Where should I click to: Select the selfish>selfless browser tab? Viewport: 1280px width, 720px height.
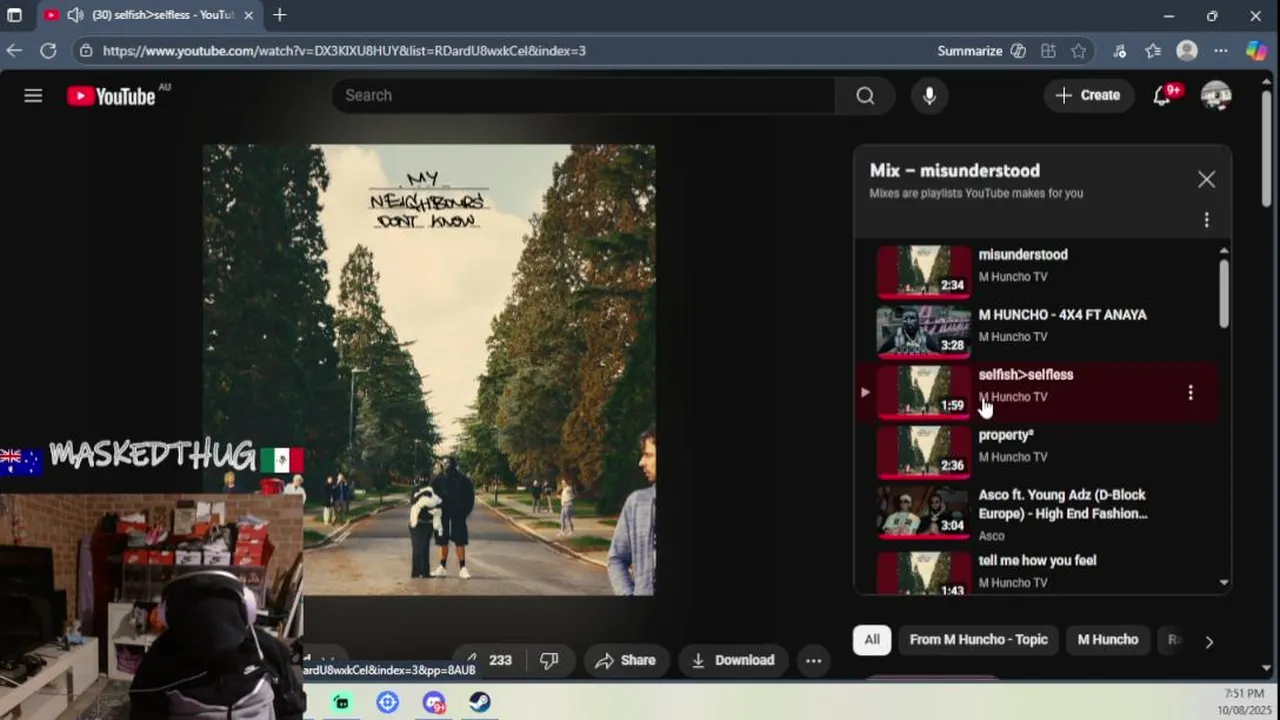tap(149, 15)
